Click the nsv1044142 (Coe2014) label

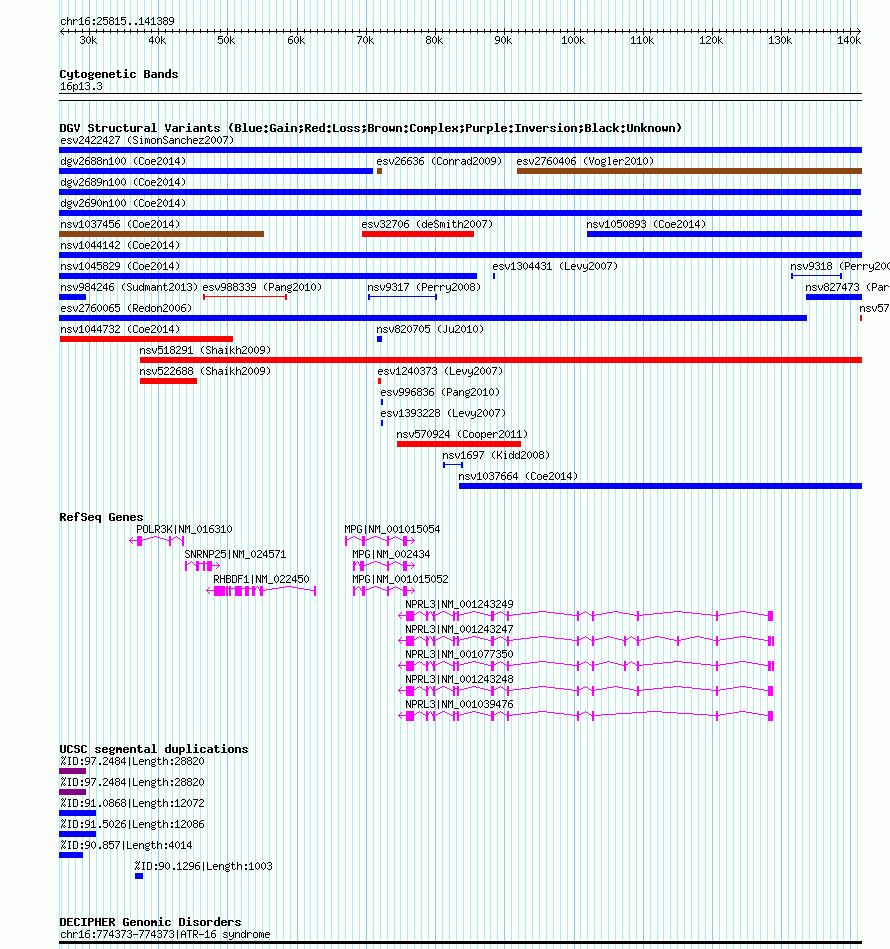(x=120, y=245)
